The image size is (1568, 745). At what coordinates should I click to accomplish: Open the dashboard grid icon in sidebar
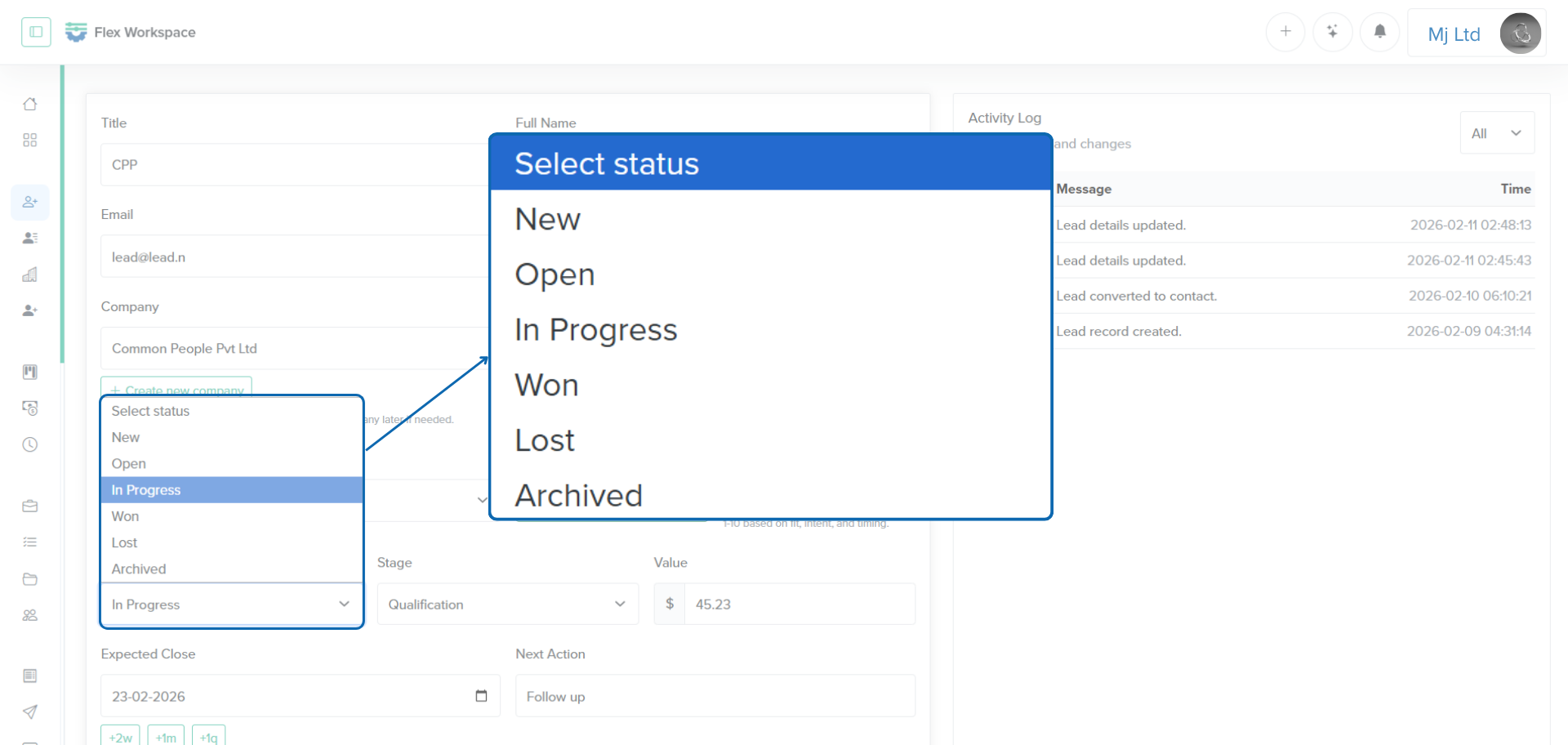click(30, 141)
